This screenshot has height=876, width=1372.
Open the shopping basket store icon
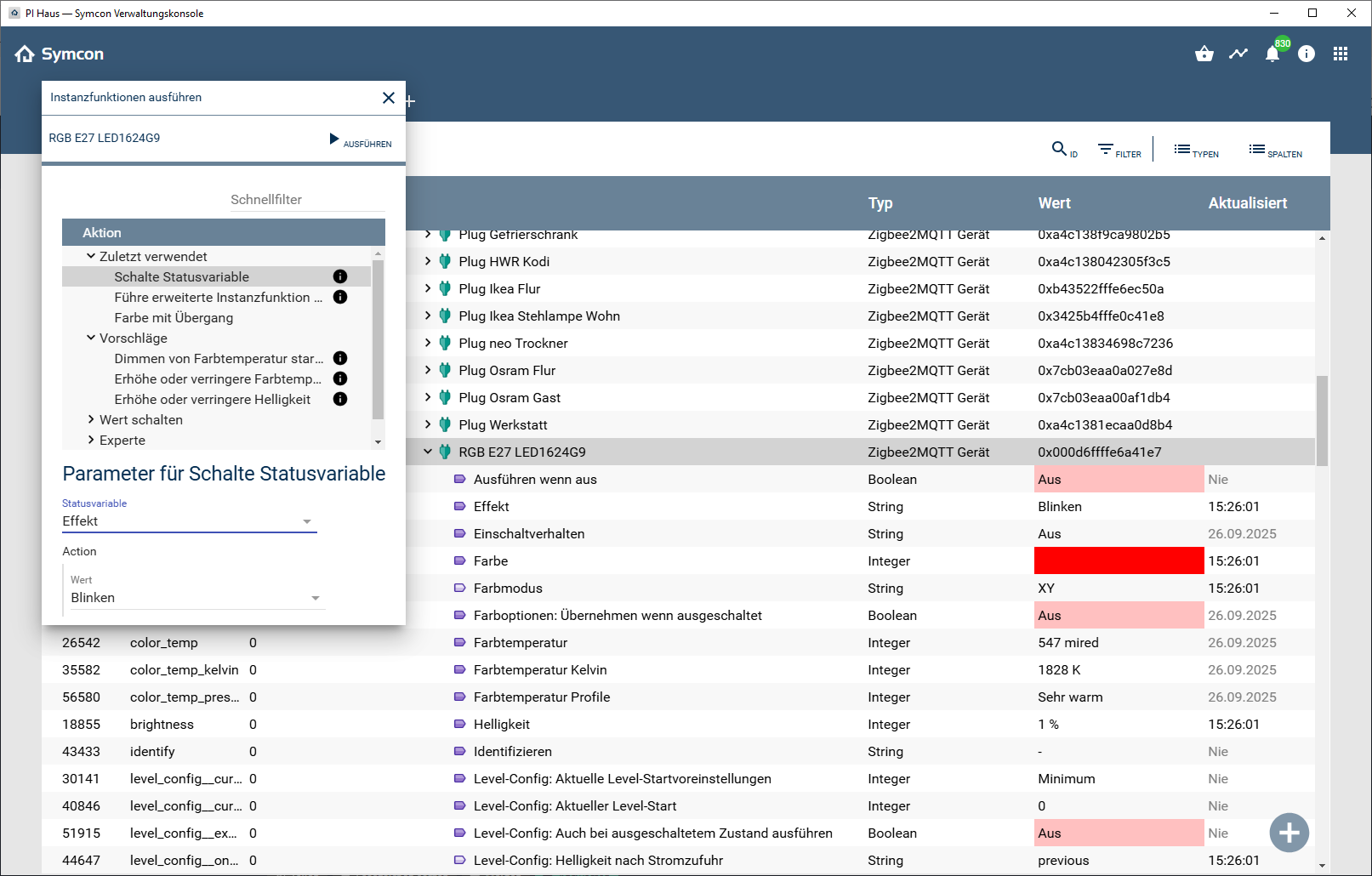[x=1204, y=54]
